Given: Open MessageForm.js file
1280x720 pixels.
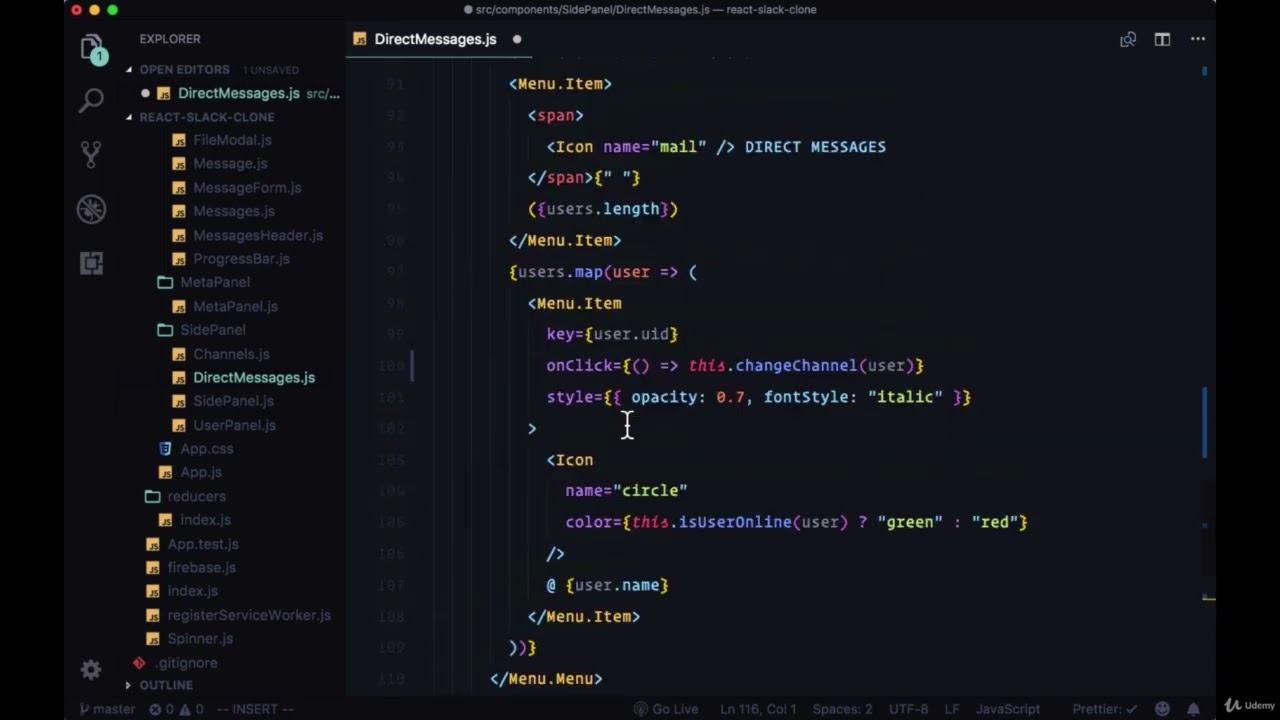Looking at the screenshot, I should [247, 188].
